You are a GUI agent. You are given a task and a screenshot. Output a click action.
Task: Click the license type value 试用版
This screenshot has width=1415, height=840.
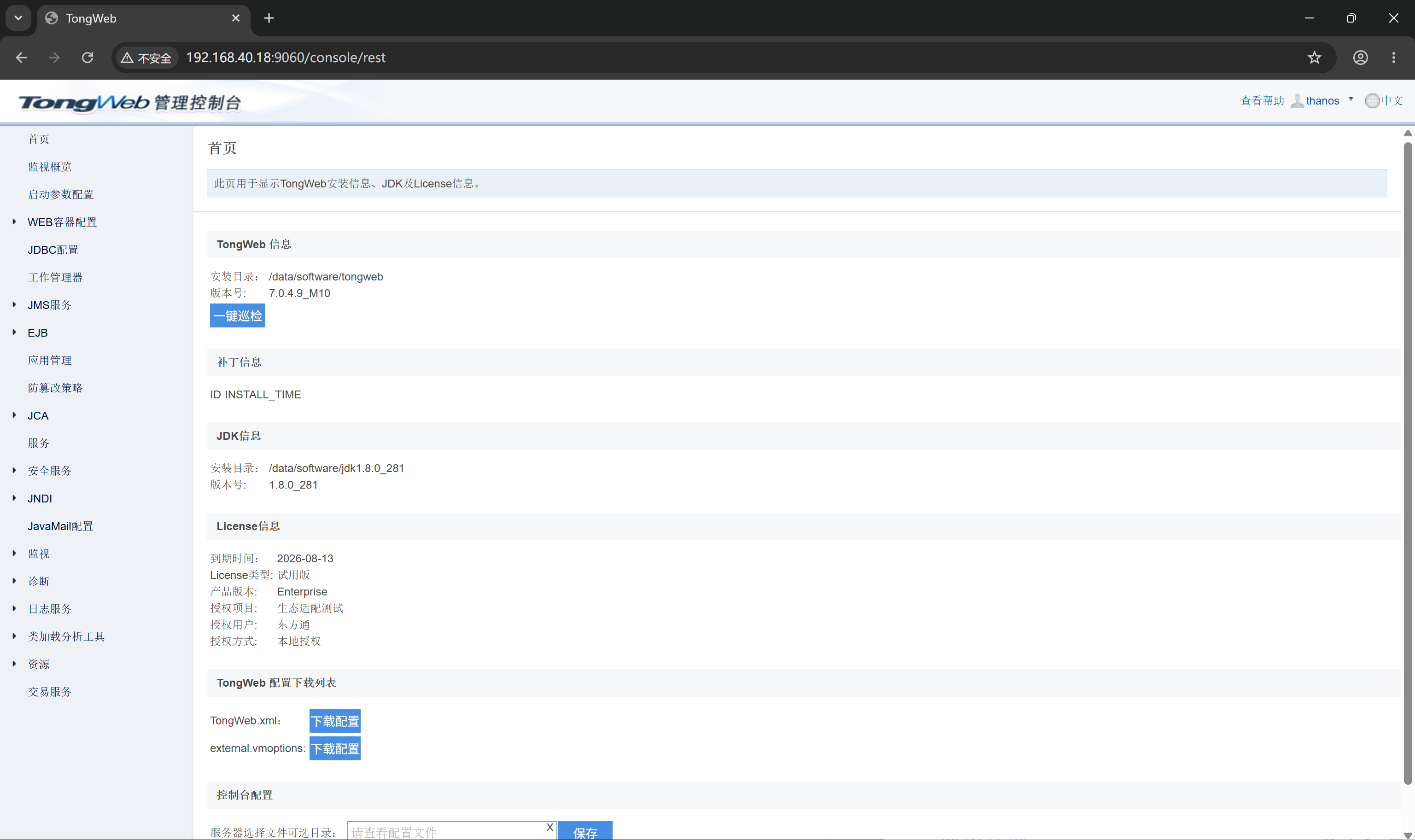(x=294, y=575)
